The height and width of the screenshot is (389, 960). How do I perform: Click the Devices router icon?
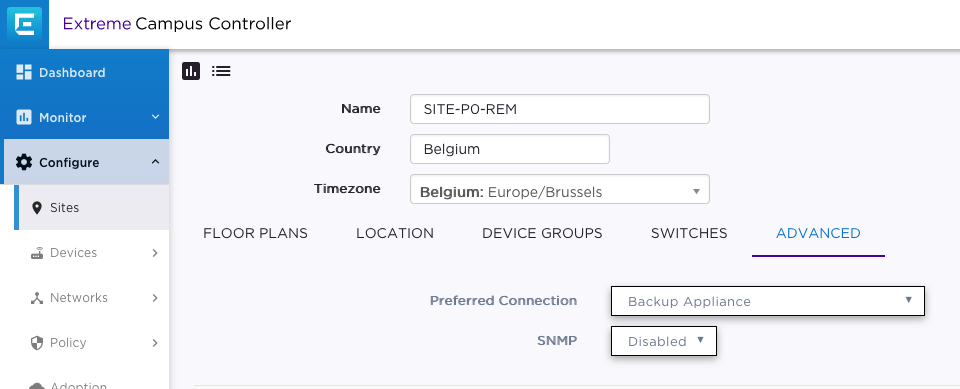pyautogui.click(x=37, y=253)
